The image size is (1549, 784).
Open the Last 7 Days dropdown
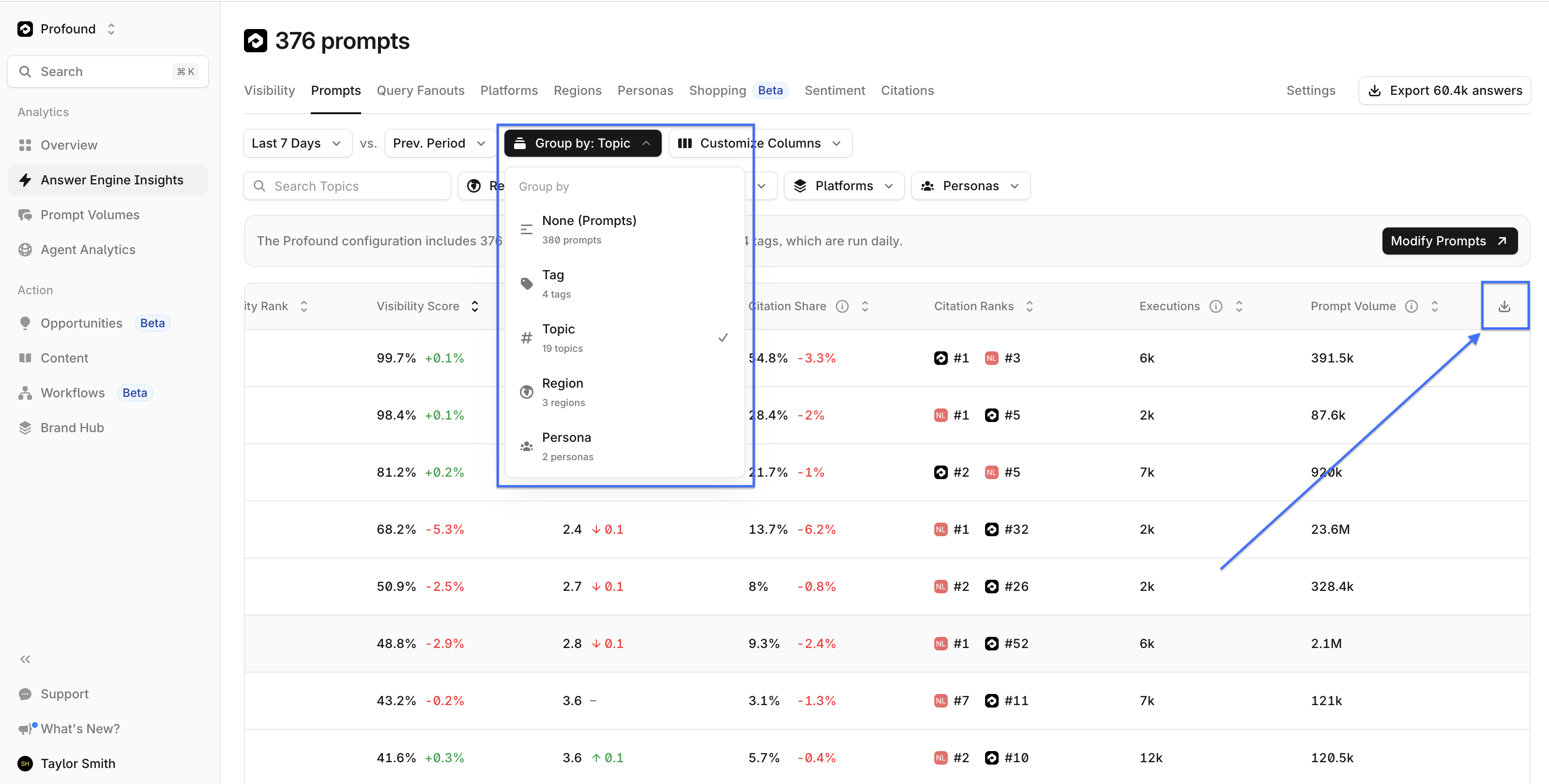click(x=297, y=143)
